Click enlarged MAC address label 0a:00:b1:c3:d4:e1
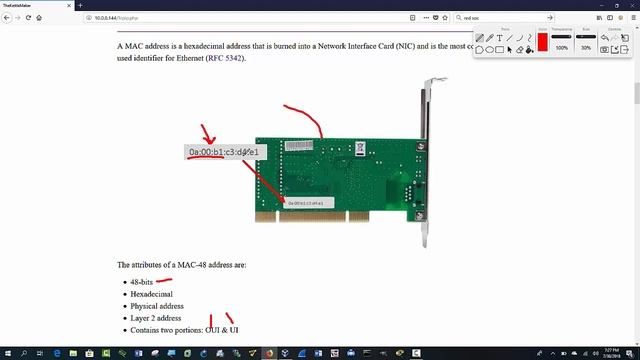The image size is (640, 360). point(225,152)
